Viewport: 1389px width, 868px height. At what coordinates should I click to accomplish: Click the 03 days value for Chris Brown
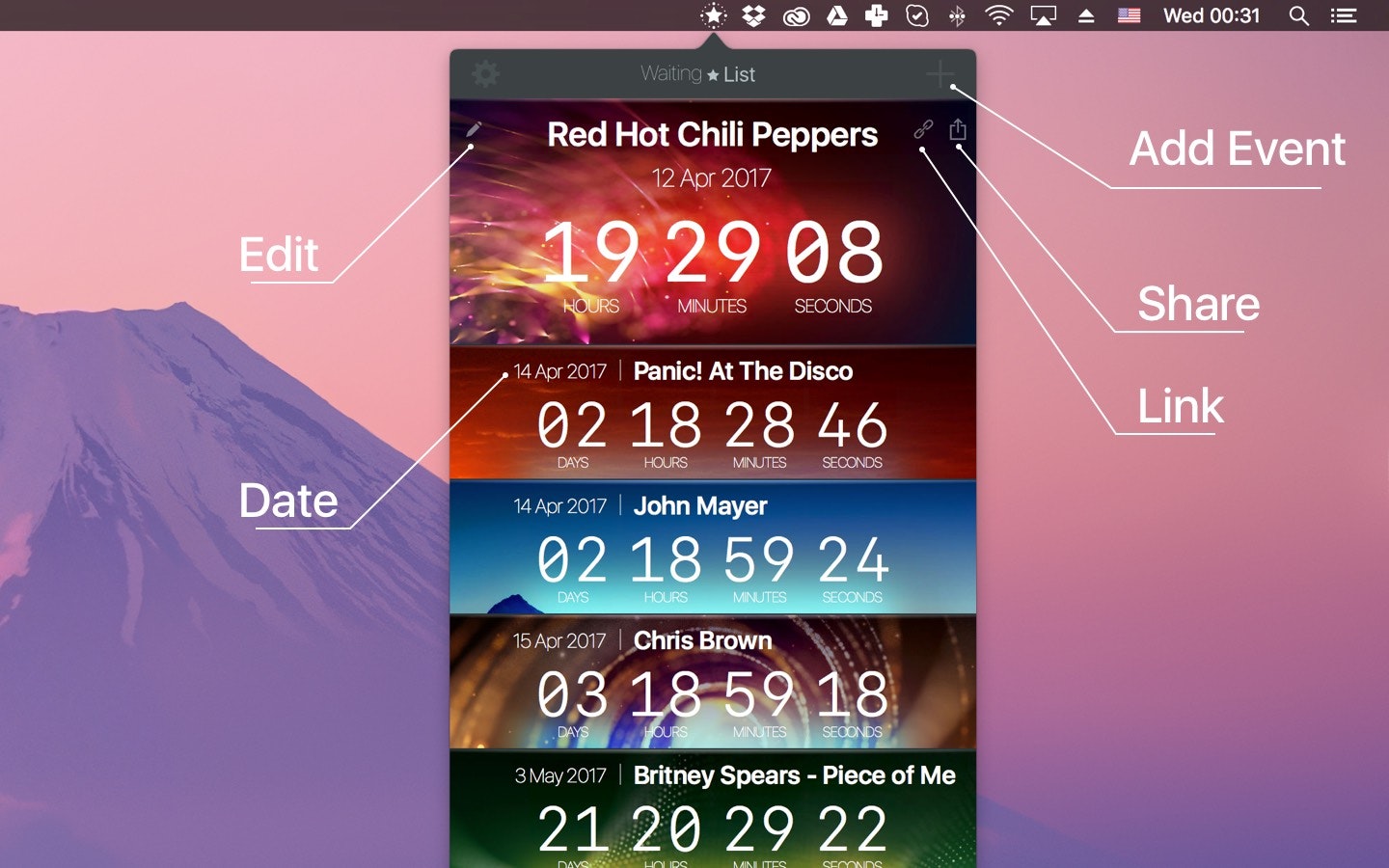[572, 695]
